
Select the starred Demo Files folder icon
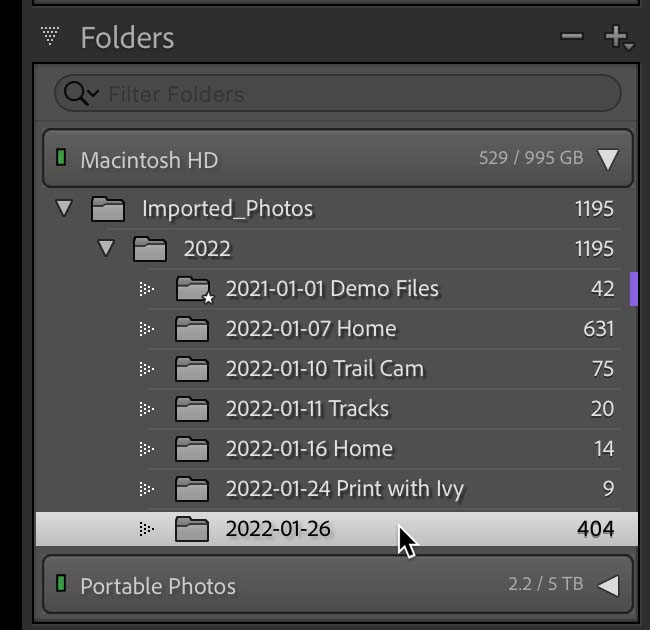pyautogui.click(x=192, y=289)
